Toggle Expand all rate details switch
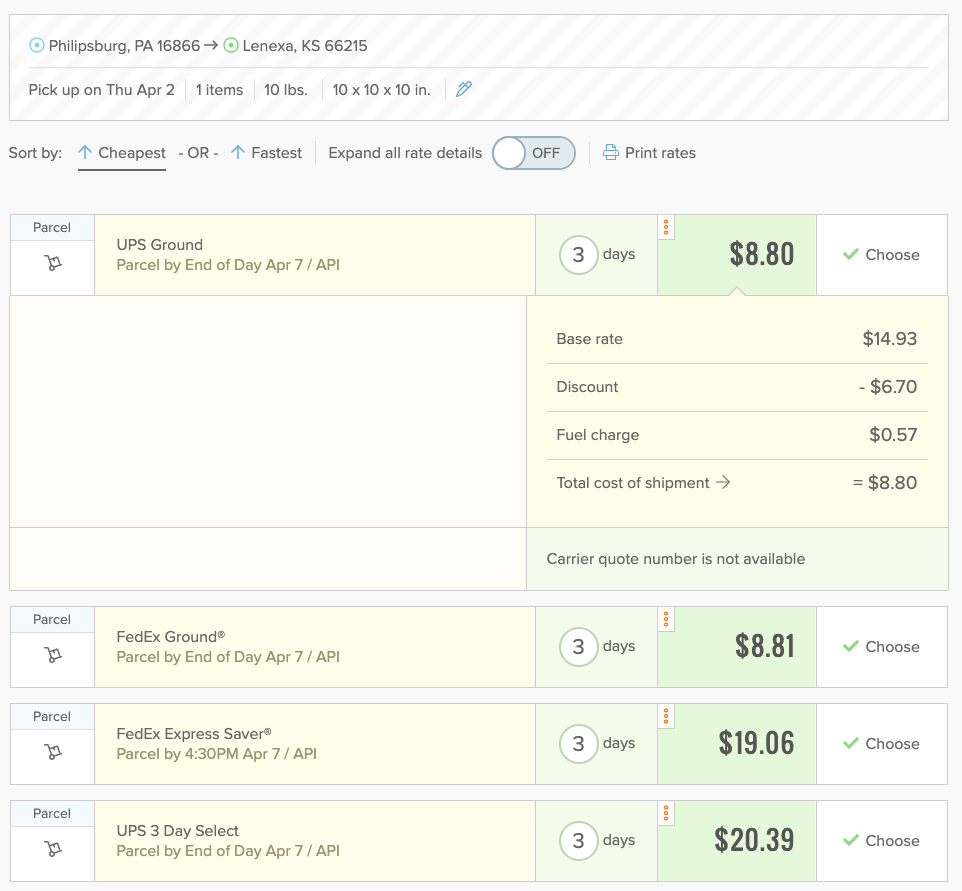The width and height of the screenshot is (962, 891). click(x=534, y=153)
